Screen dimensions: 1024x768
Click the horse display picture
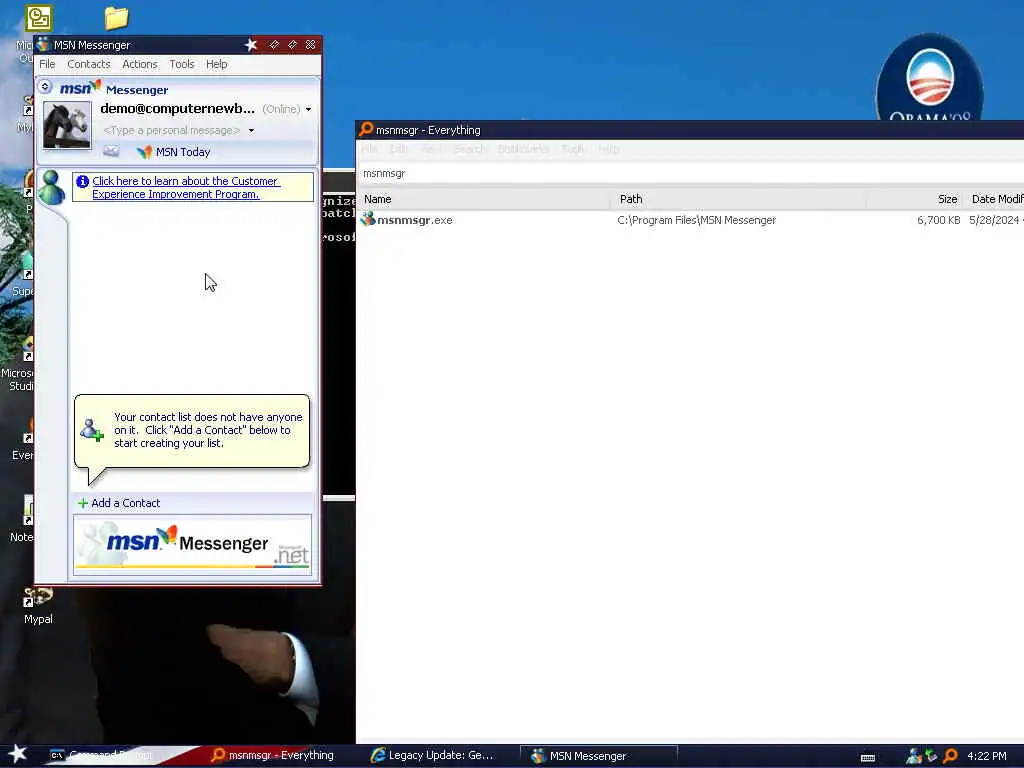[x=67, y=125]
